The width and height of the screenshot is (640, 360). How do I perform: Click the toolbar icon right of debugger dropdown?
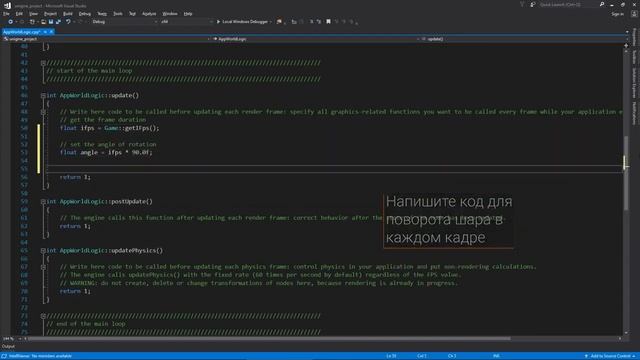click(x=279, y=22)
